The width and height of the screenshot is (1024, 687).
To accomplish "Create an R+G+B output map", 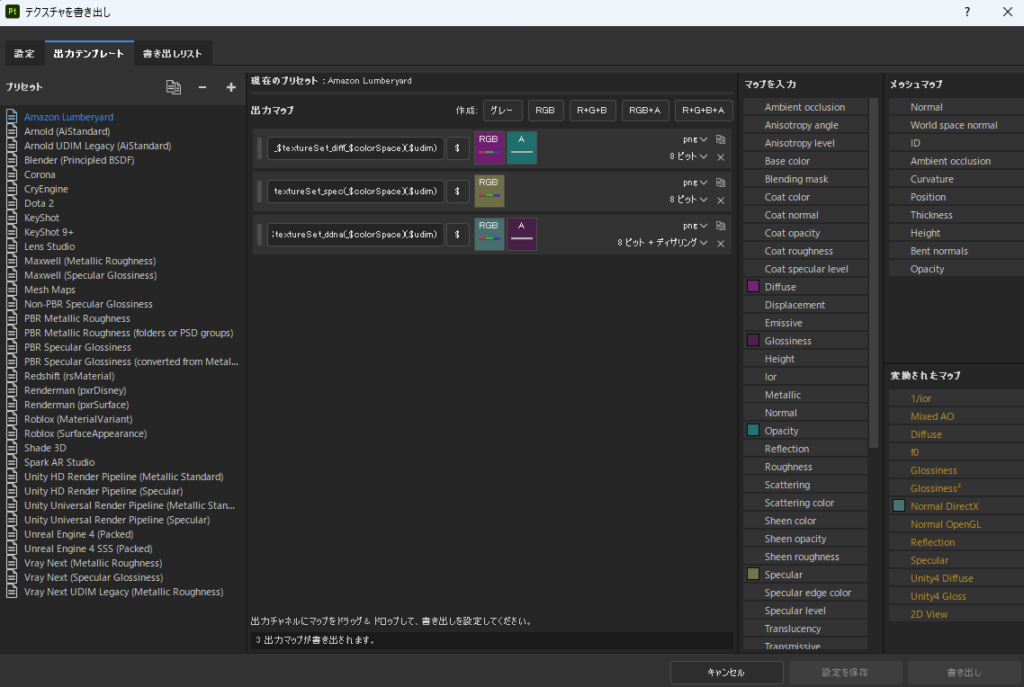I will click(592, 110).
